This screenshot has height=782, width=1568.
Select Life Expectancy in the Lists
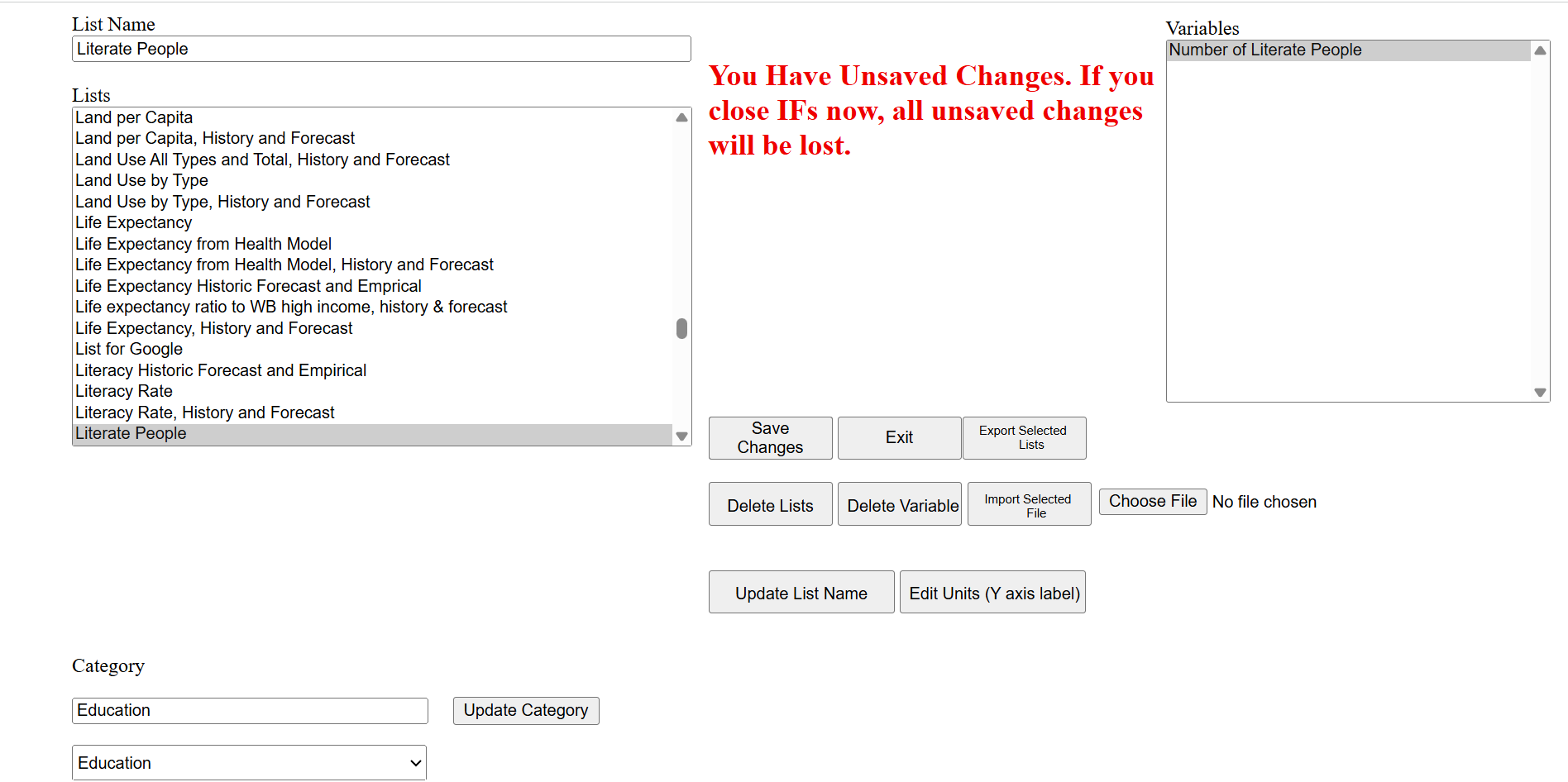pos(134,223)
